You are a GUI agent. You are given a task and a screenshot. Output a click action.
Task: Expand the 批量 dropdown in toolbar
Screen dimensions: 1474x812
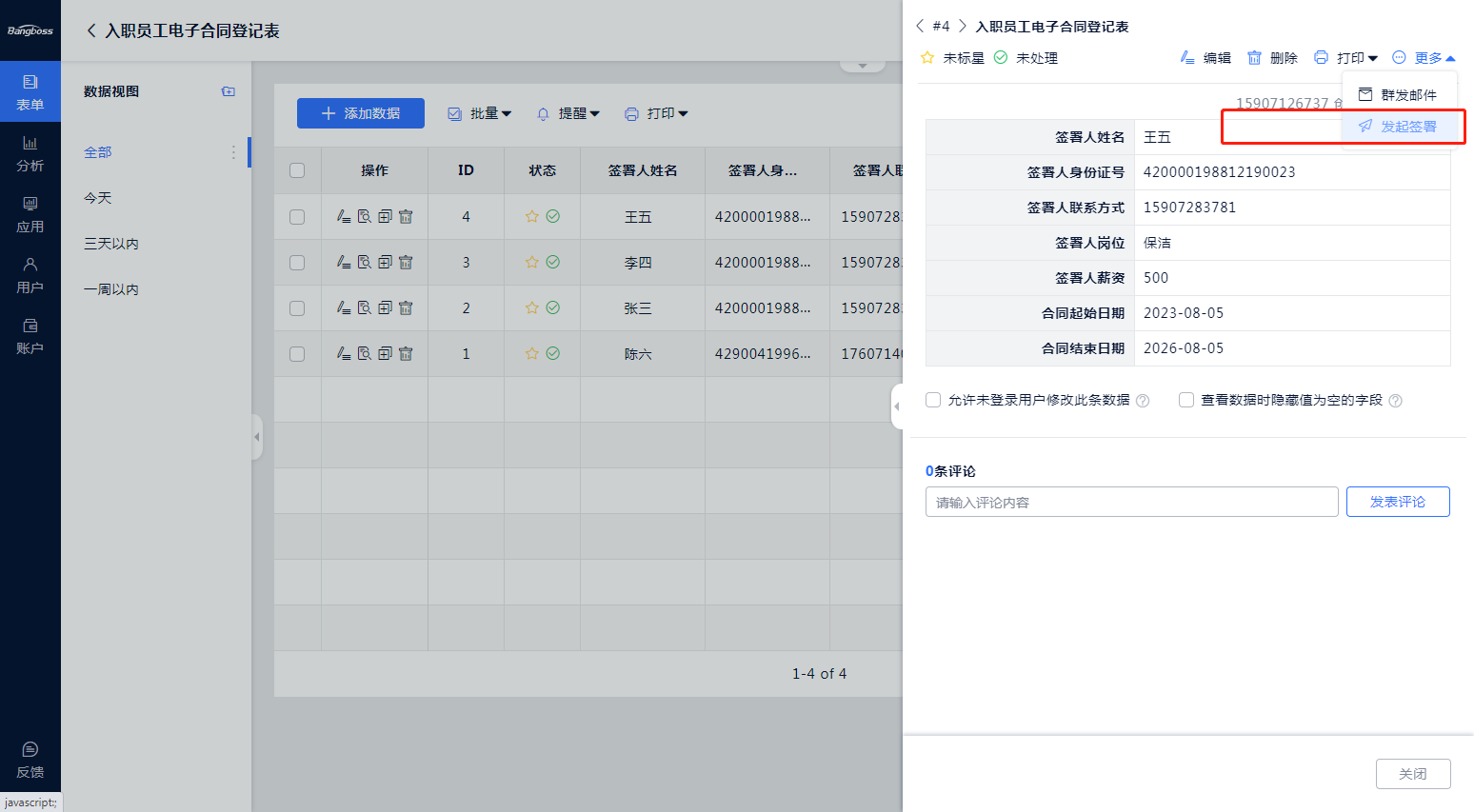point(480,113)
